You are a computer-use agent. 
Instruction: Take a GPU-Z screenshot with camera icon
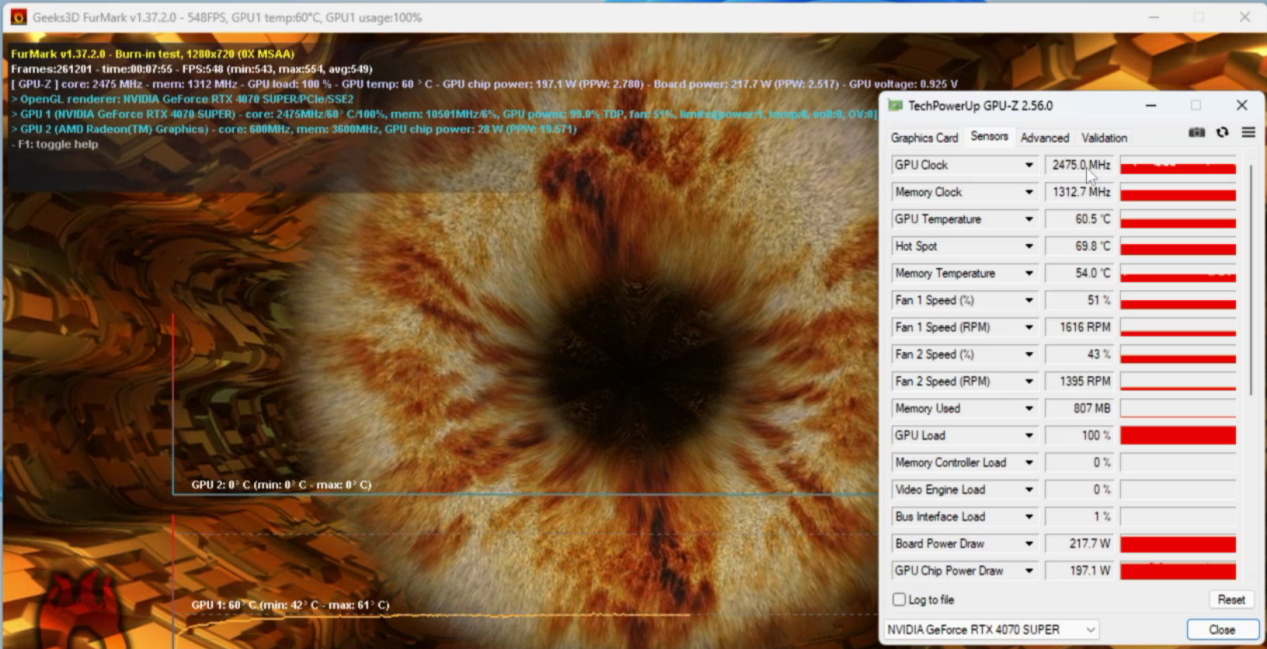tap(1196, 133)
